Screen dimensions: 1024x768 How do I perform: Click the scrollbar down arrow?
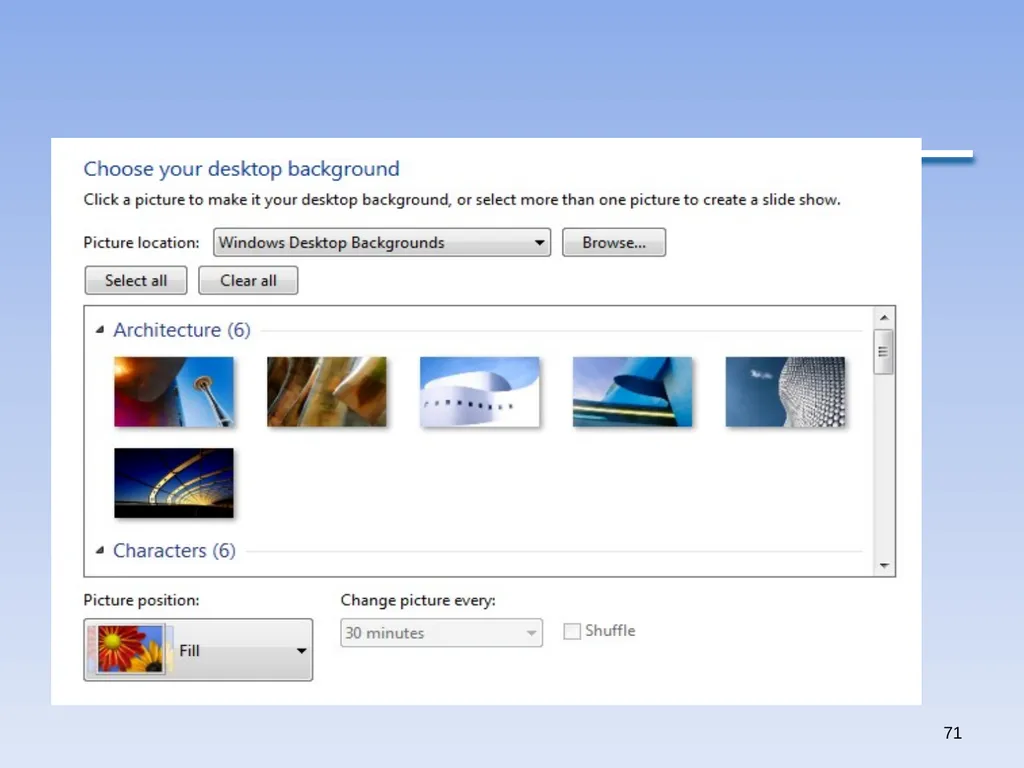(884, 566)
